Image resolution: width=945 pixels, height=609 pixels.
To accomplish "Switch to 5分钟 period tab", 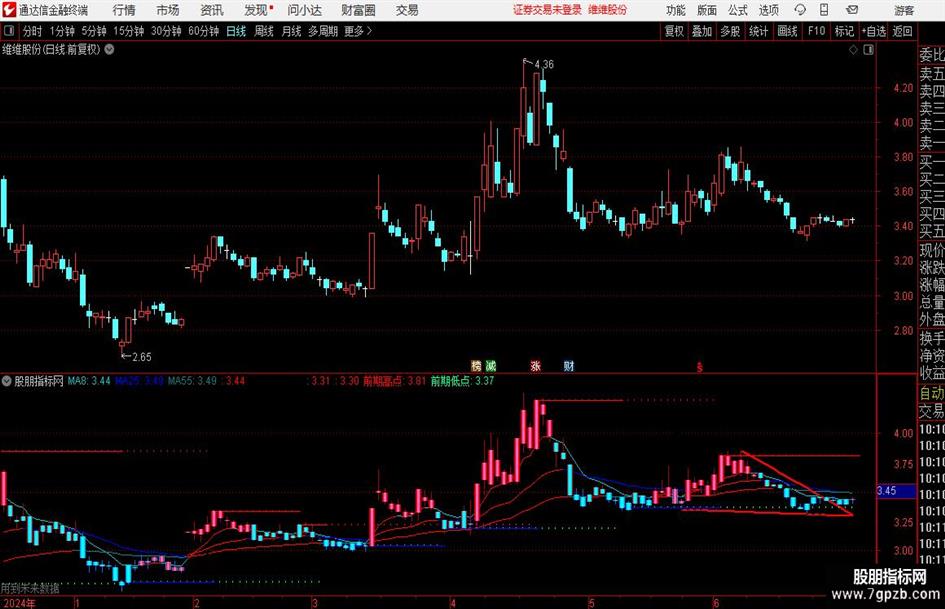I will pyautogui.click(x=93, y=31).
